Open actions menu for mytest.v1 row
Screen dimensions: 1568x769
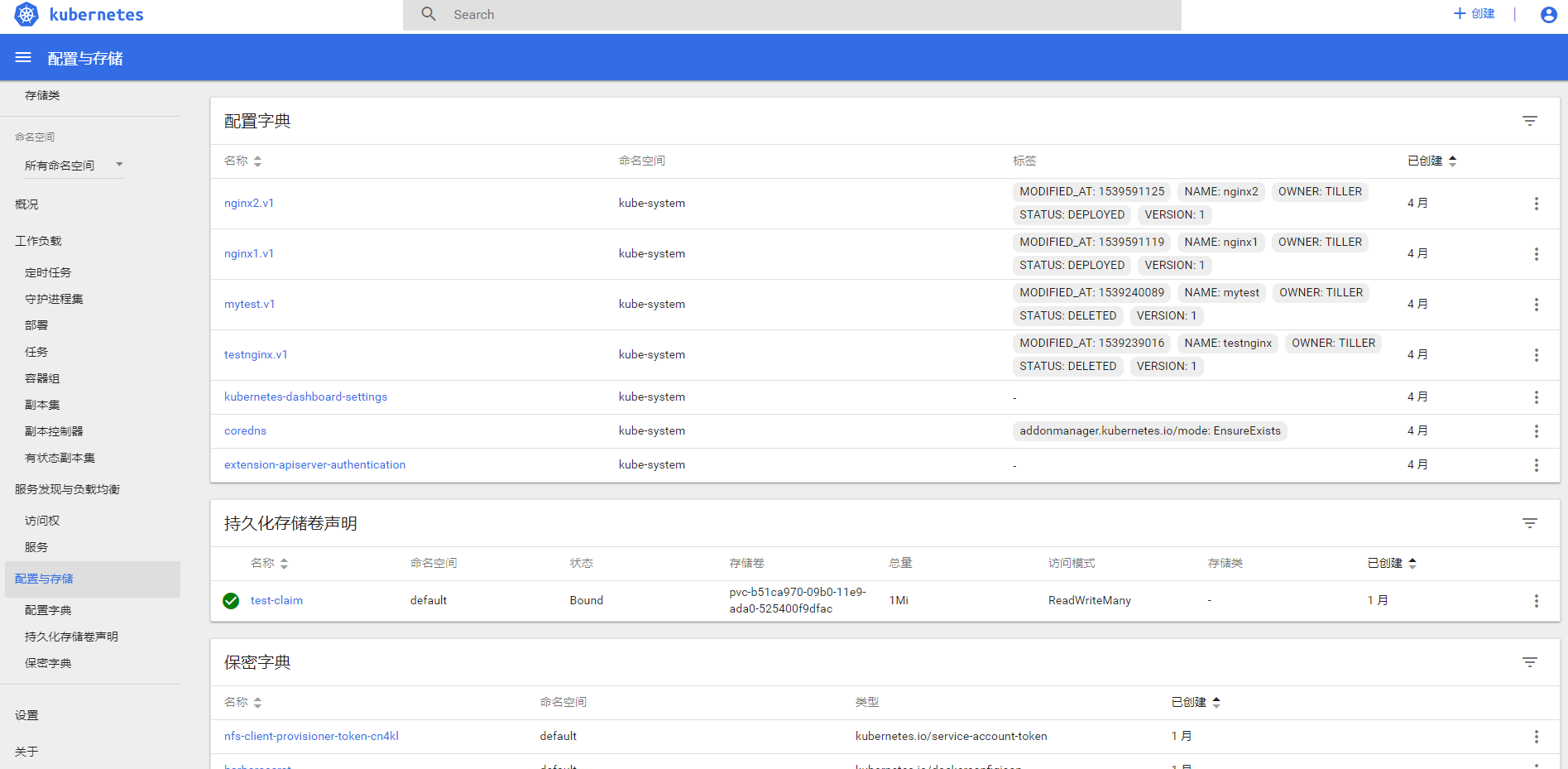pos(1537,305)
